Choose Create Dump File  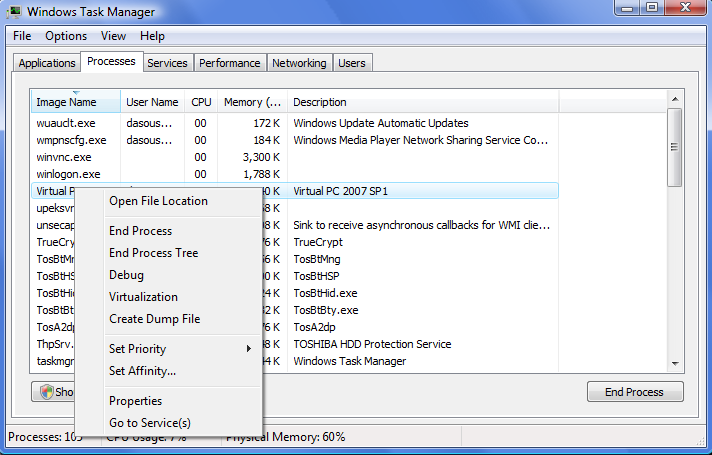click(x=168, y=319)
